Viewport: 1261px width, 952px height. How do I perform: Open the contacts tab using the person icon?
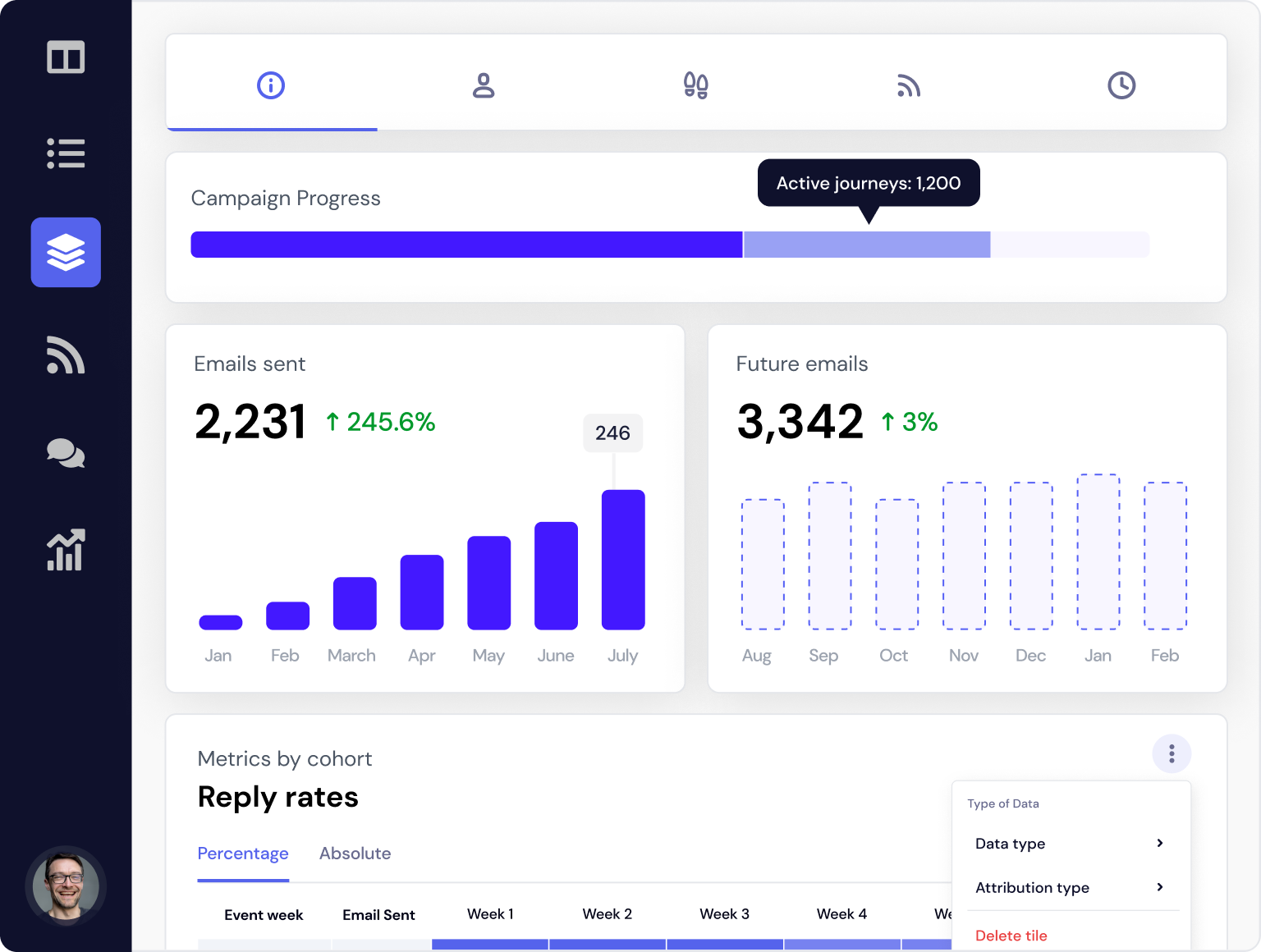[483, 85]
